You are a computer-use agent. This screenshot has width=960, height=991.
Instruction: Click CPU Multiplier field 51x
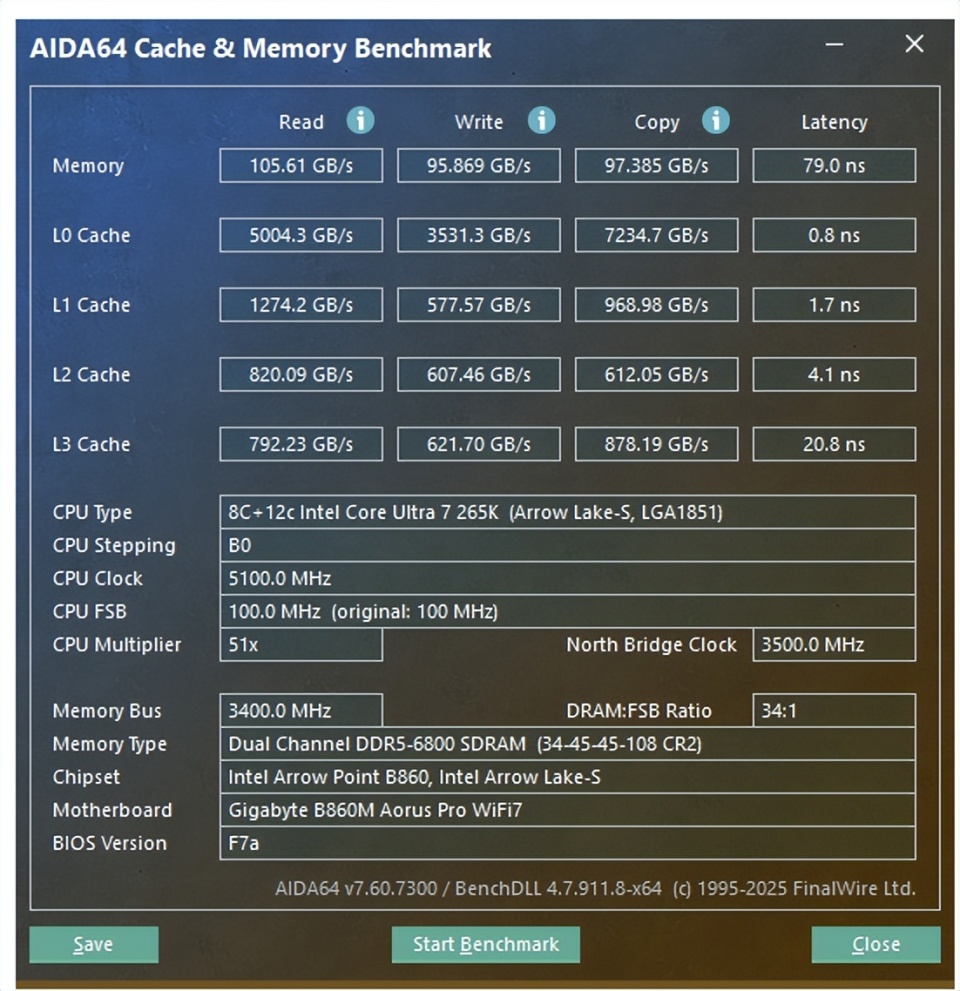[301, 645]
